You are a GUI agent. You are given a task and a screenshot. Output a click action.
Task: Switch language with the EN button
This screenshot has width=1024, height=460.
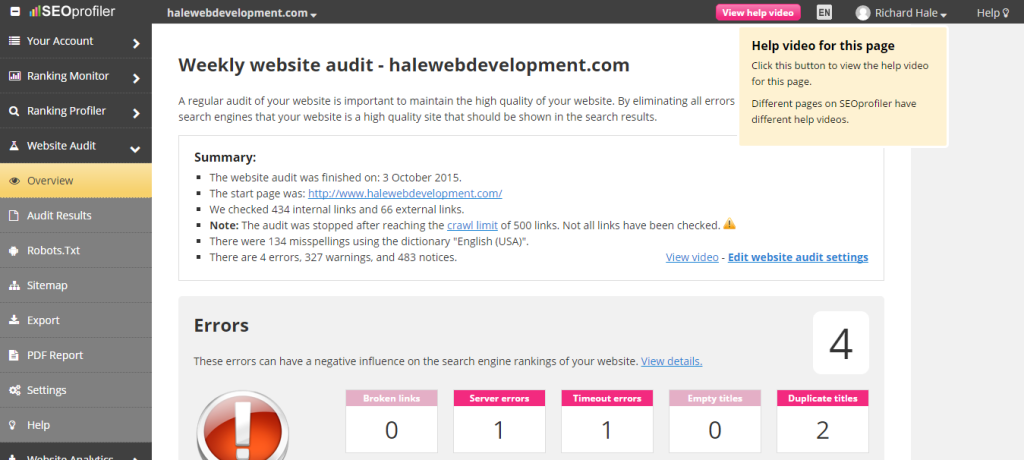pos(824,13)
